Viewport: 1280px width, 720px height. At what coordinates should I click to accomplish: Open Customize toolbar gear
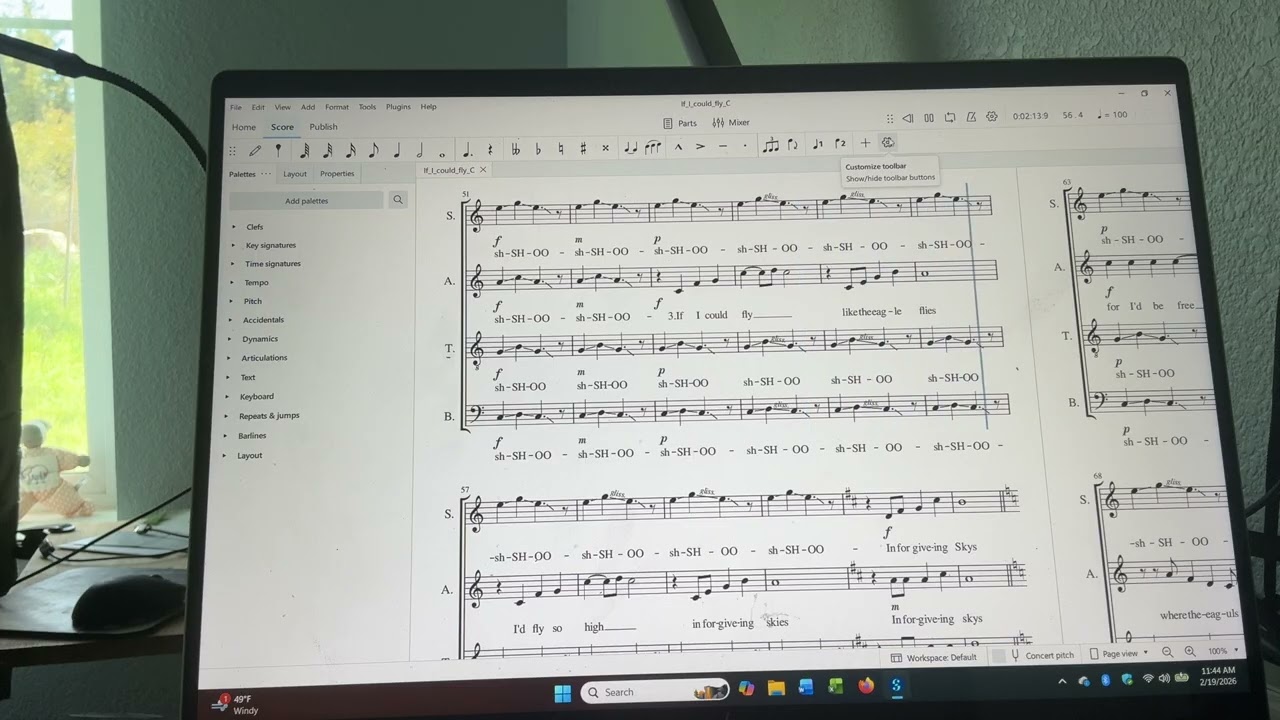tap(887, 143)
